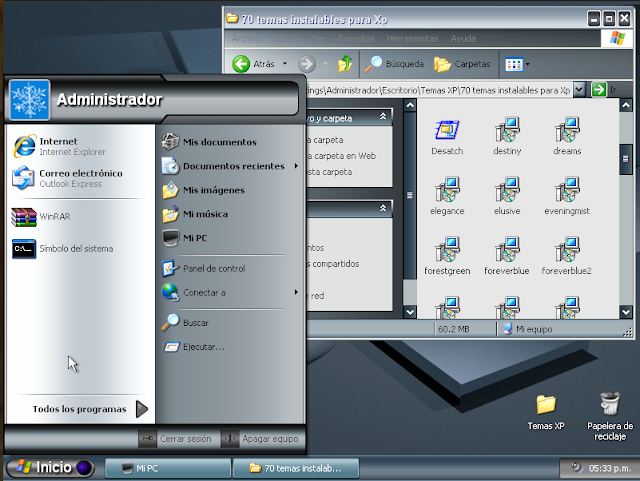Click the Atrás back button

click(x=253, y=64)
